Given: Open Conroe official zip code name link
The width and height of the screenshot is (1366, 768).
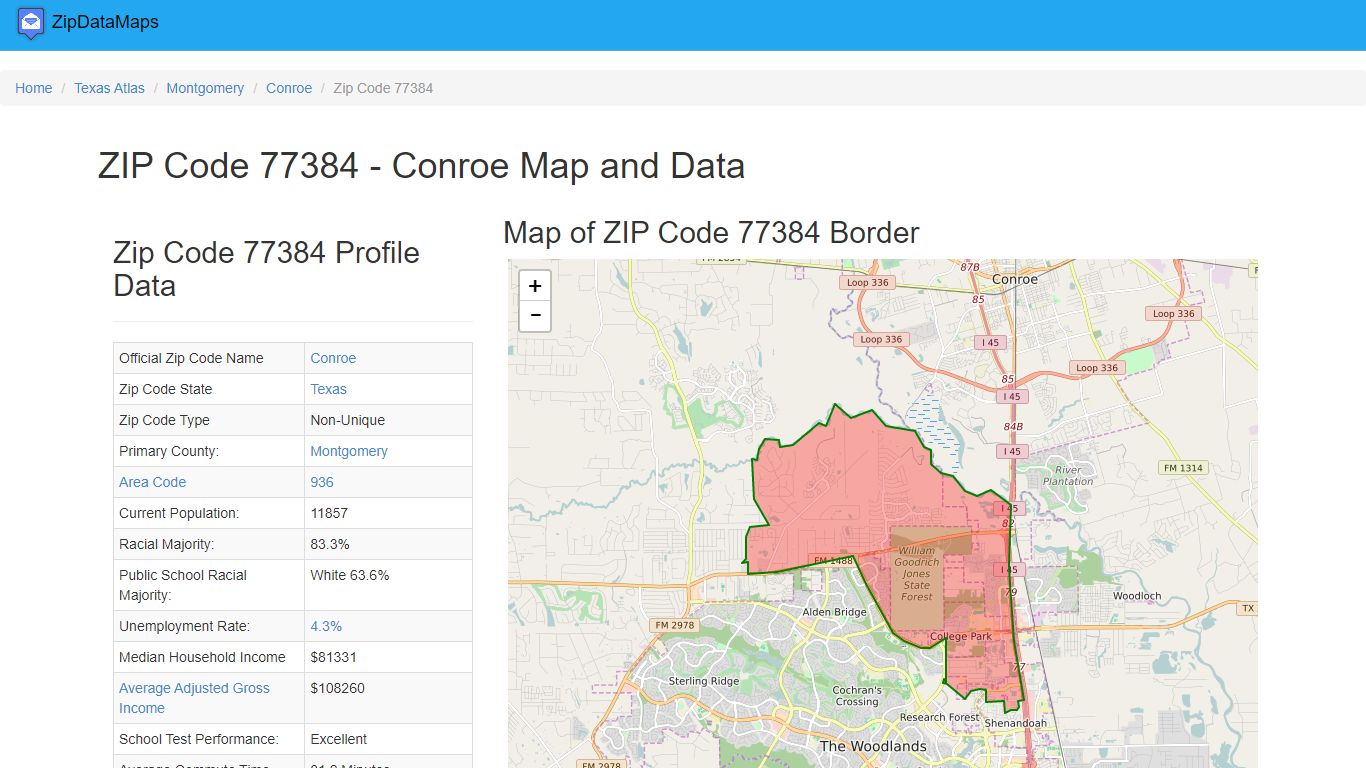Looking at the screenshot, I should tap(333, 358).
